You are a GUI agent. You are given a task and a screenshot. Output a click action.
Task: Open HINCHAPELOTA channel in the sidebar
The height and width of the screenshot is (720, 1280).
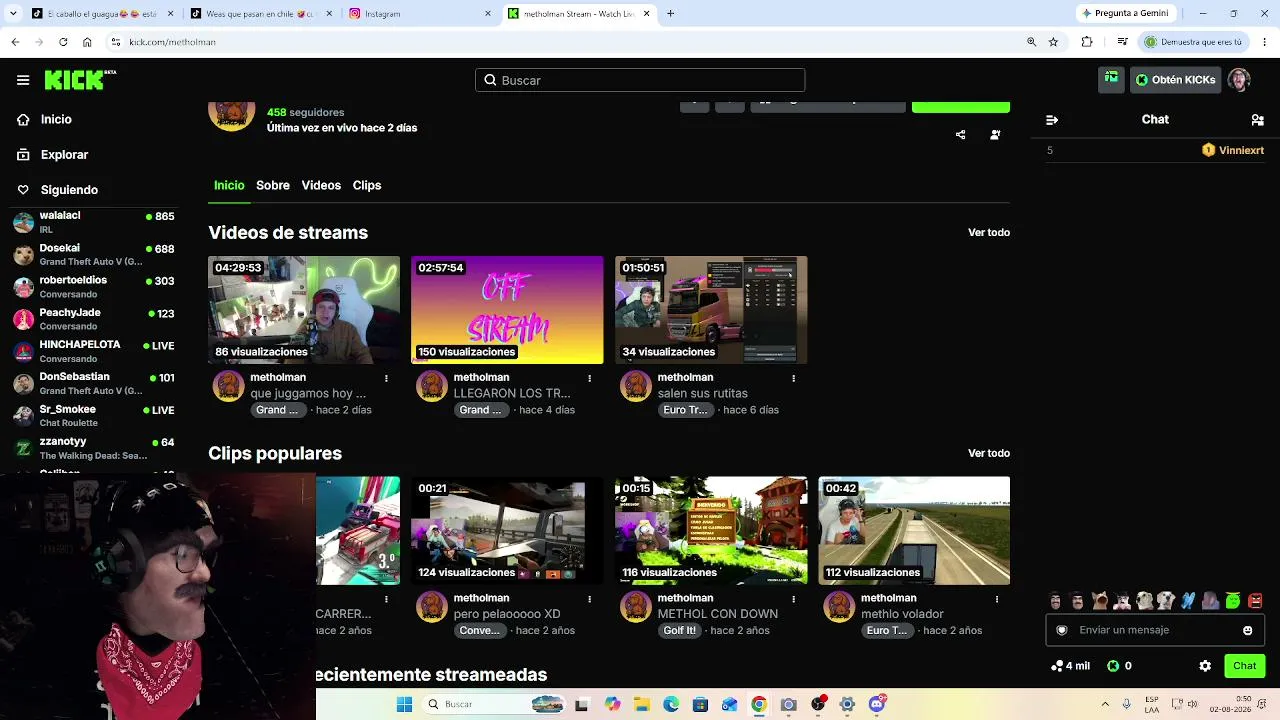coord(95,351)
